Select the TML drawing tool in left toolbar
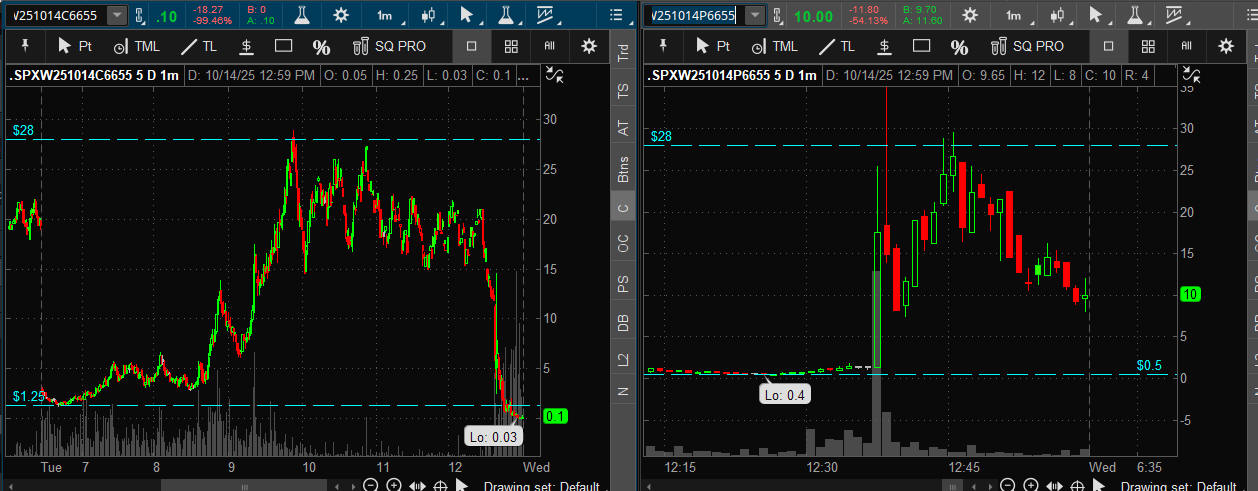This screenshot has width=1258, height=491. 136,46
